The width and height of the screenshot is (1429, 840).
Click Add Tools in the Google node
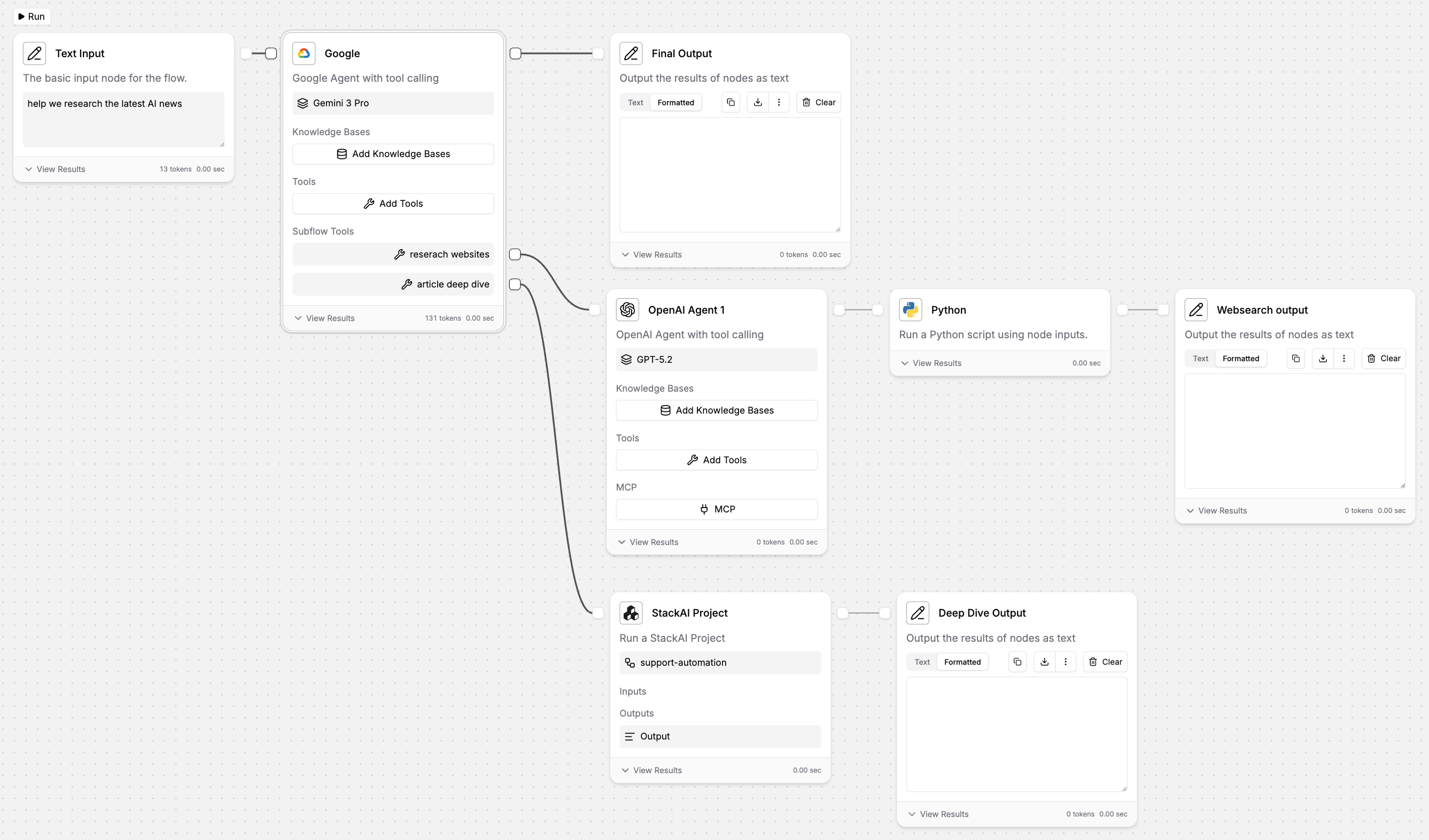pos(393,204)
